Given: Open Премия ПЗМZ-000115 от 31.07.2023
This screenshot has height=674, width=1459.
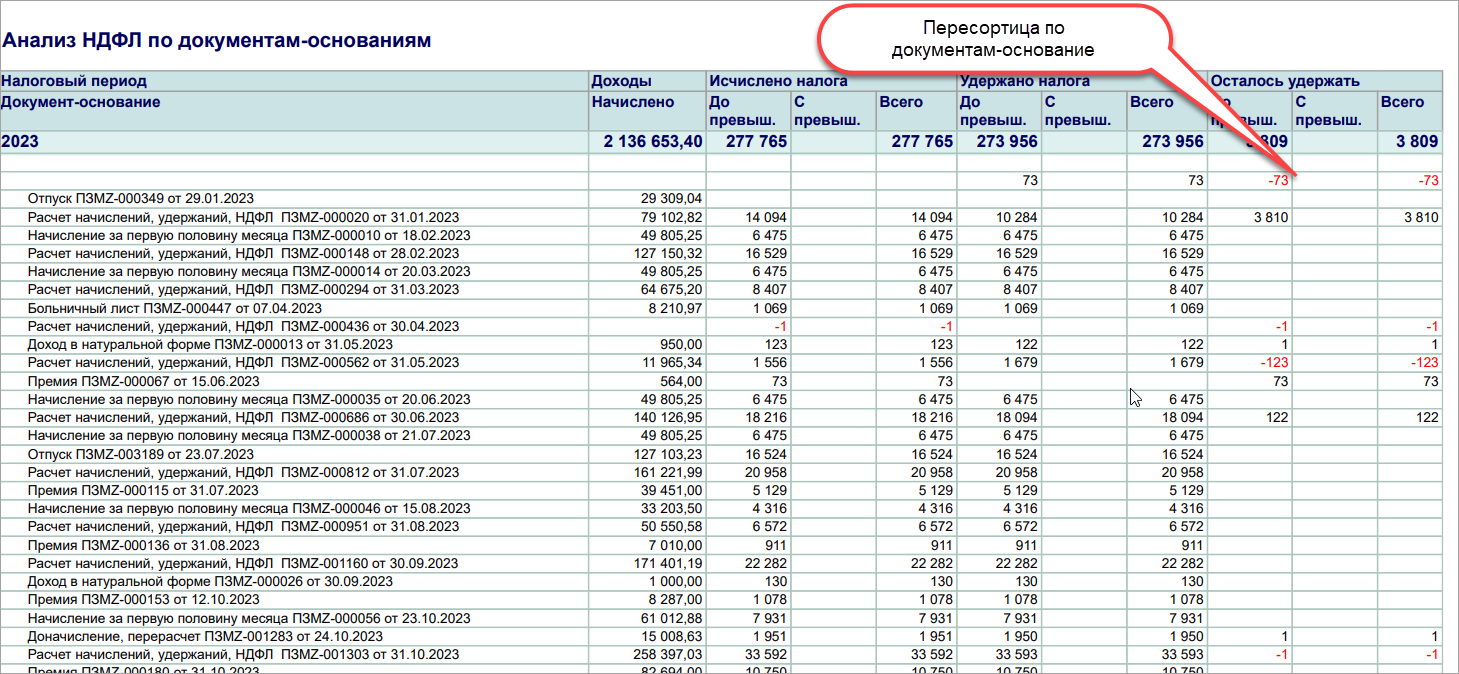Looking at the screenshot, I should 143,490.
